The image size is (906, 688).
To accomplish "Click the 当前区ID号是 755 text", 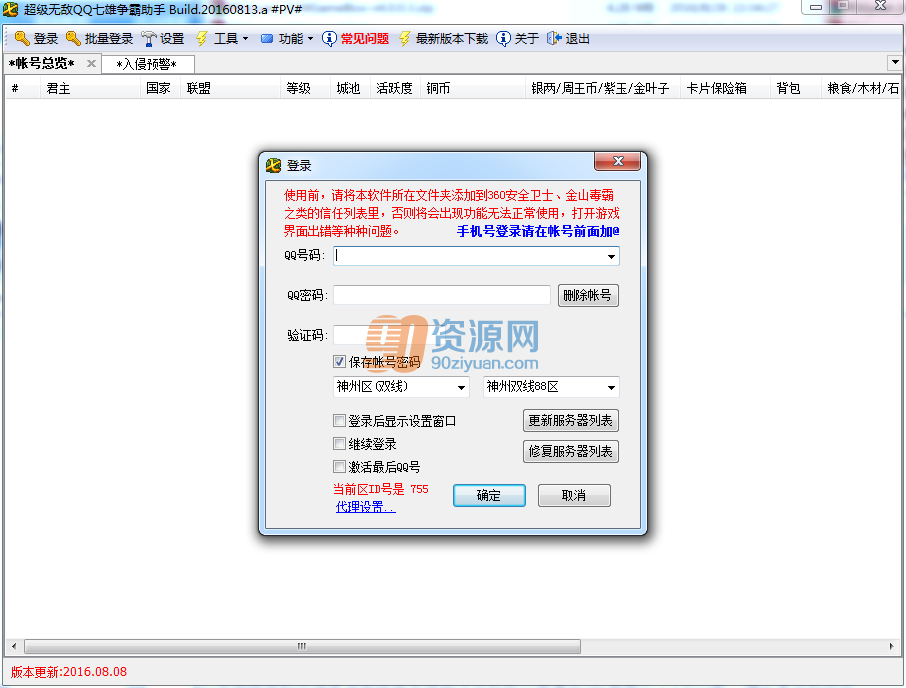I will click(381, 489).
